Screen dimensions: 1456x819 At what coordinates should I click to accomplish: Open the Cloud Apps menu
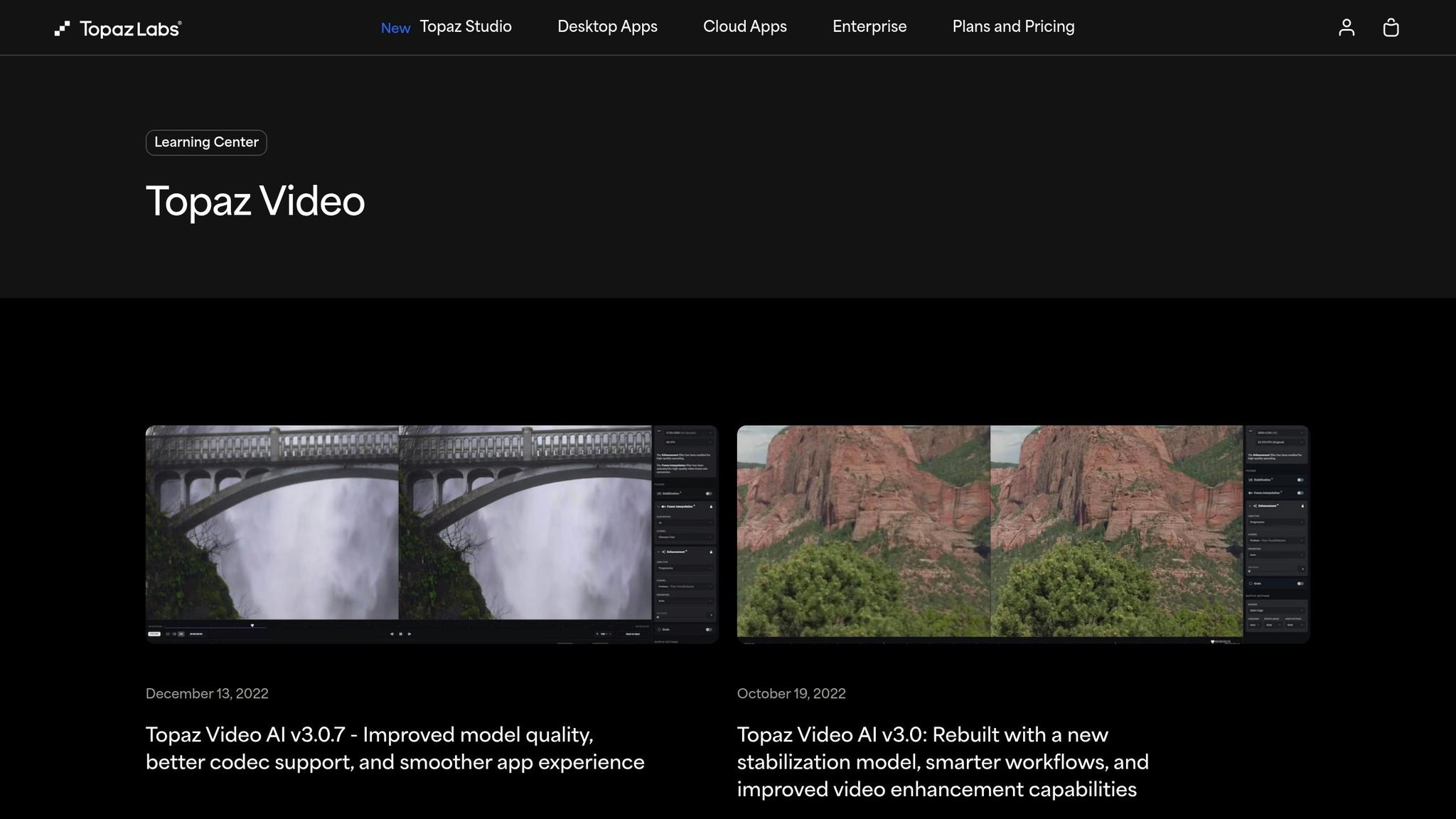coord(744,27)
